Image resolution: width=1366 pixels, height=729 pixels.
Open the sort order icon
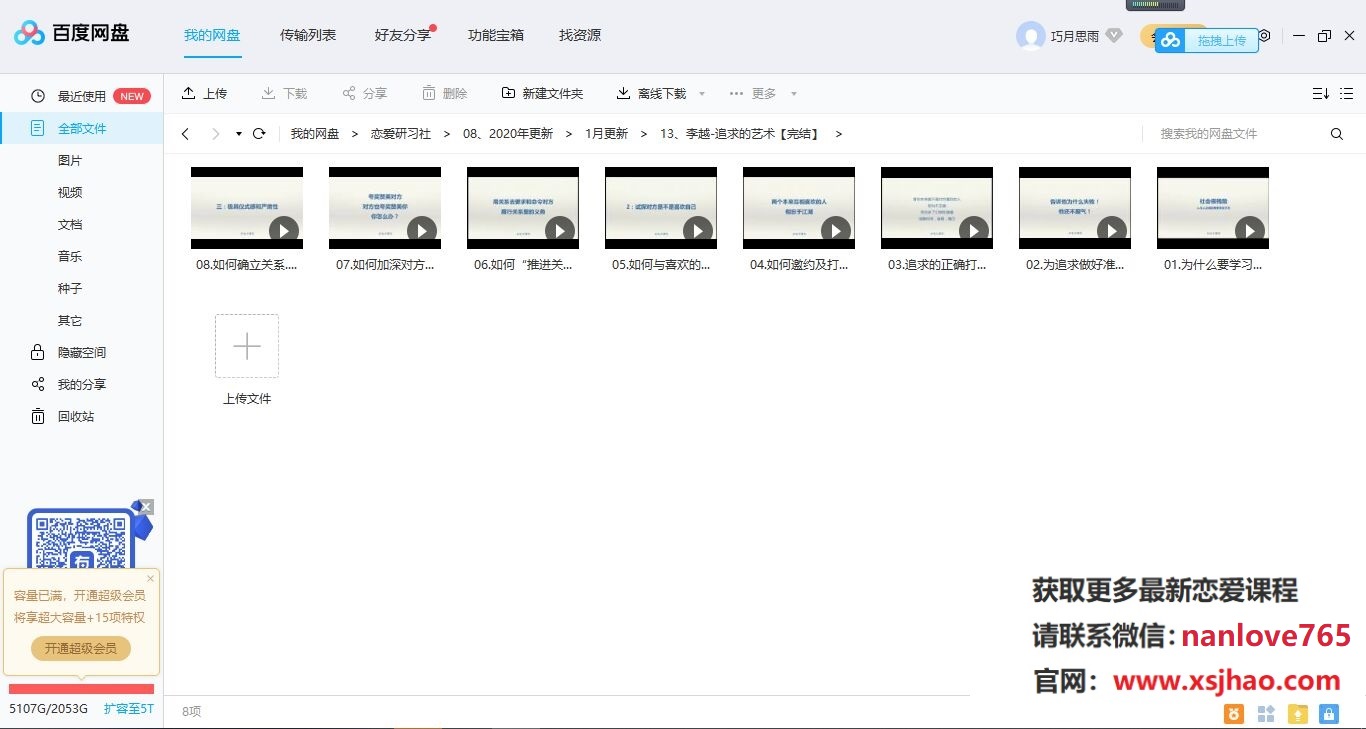coord(1320,93)
